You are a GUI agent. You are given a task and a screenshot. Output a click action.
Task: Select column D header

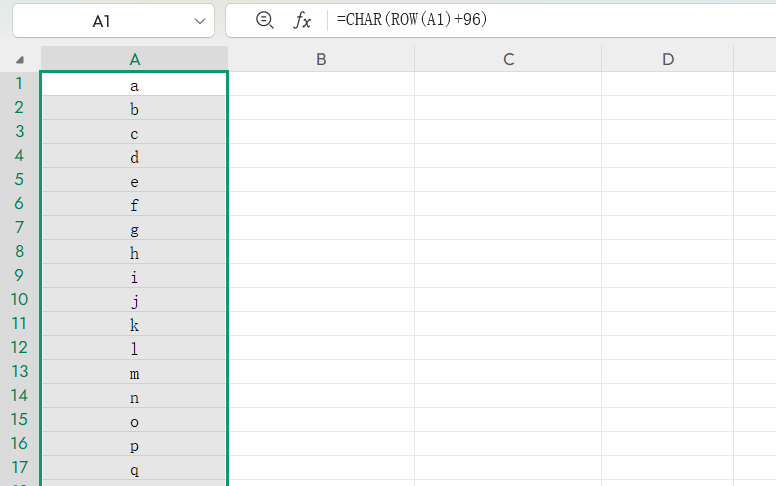pyautogui.click(x=668, y=59)
